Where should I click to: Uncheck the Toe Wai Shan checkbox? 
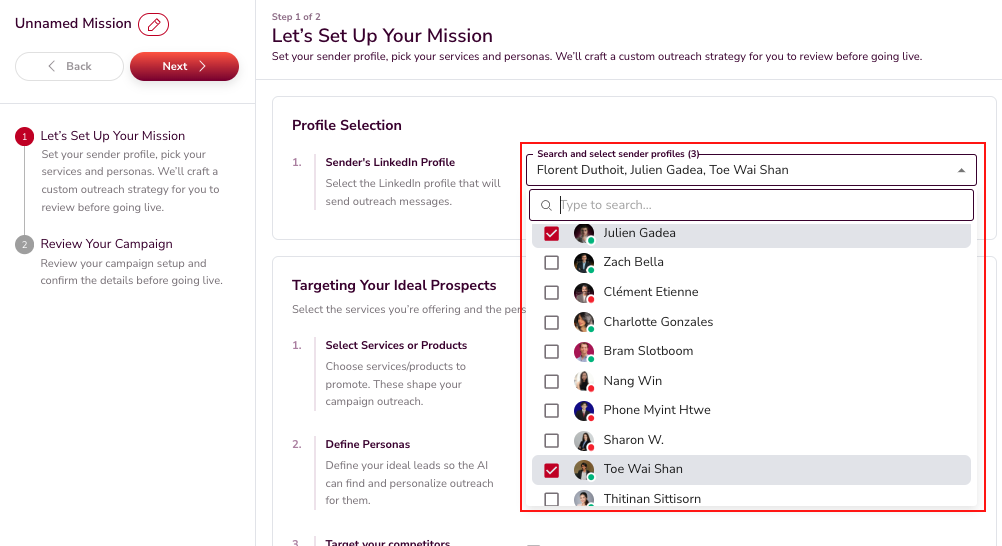551,470
